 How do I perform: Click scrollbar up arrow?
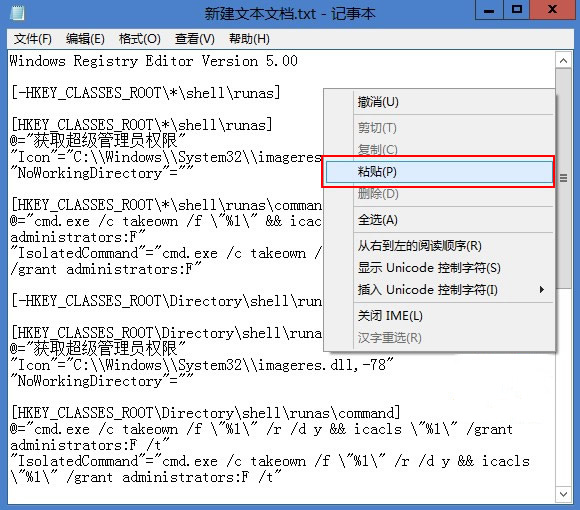point(564,60)
